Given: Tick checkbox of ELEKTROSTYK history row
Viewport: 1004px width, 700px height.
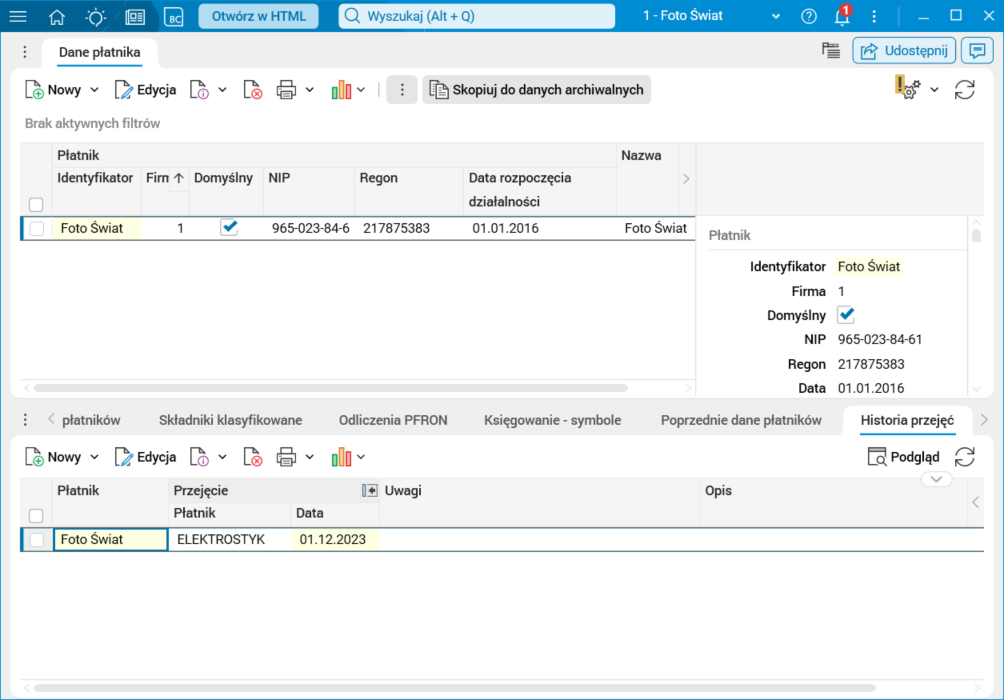Looking at the screenshot, I should 36,540.
